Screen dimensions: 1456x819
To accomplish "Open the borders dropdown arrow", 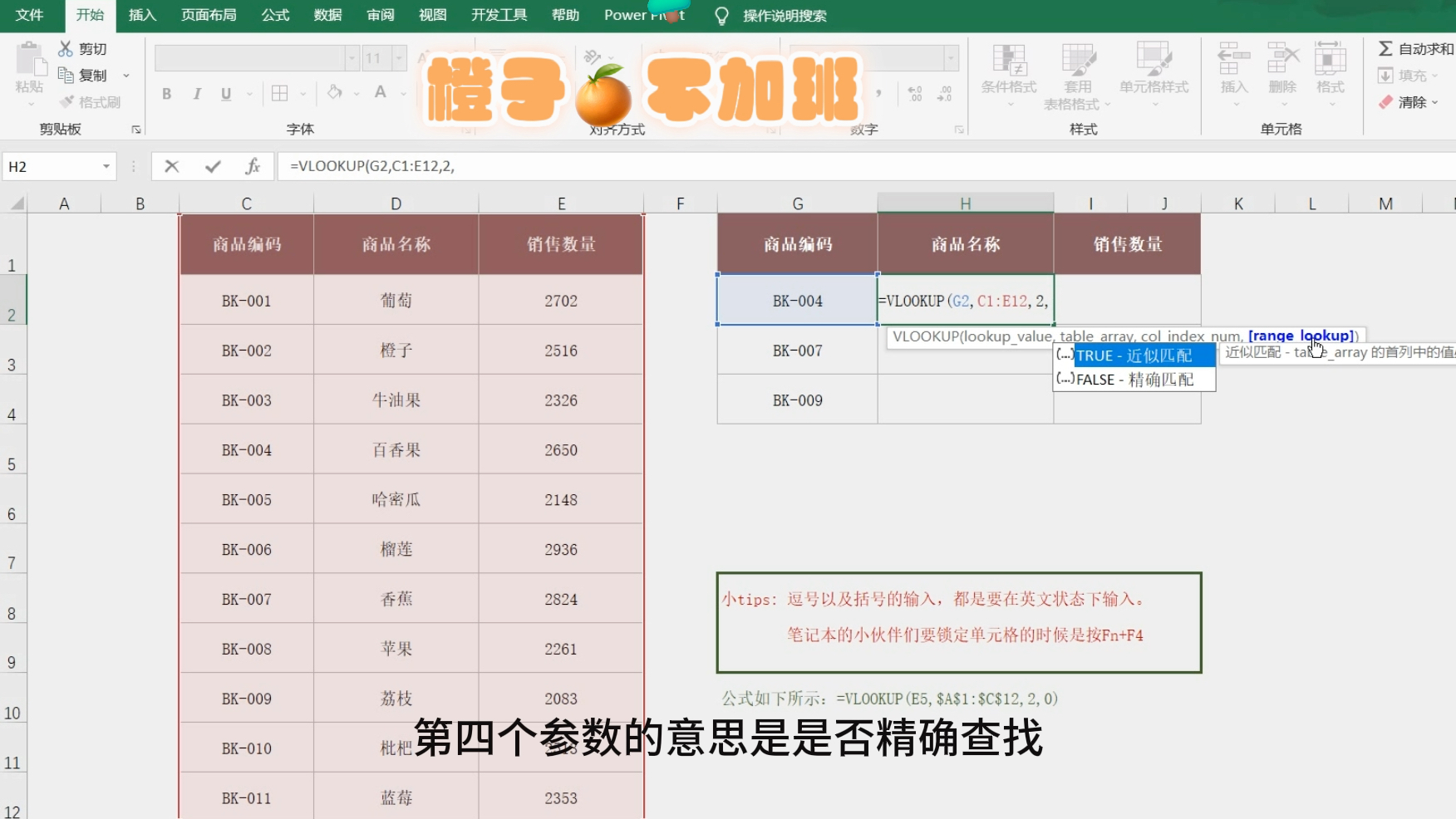I will 303,94.
